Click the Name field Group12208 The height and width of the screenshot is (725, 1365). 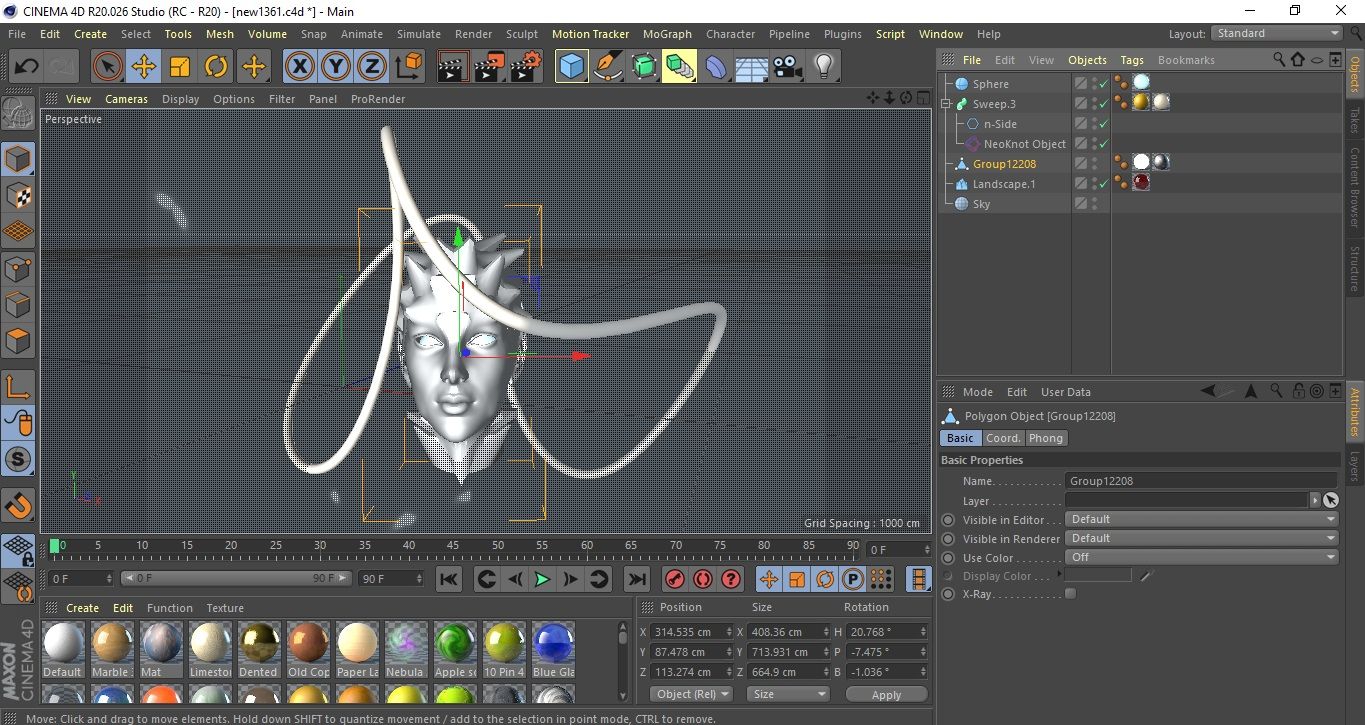coord(1201,481)
